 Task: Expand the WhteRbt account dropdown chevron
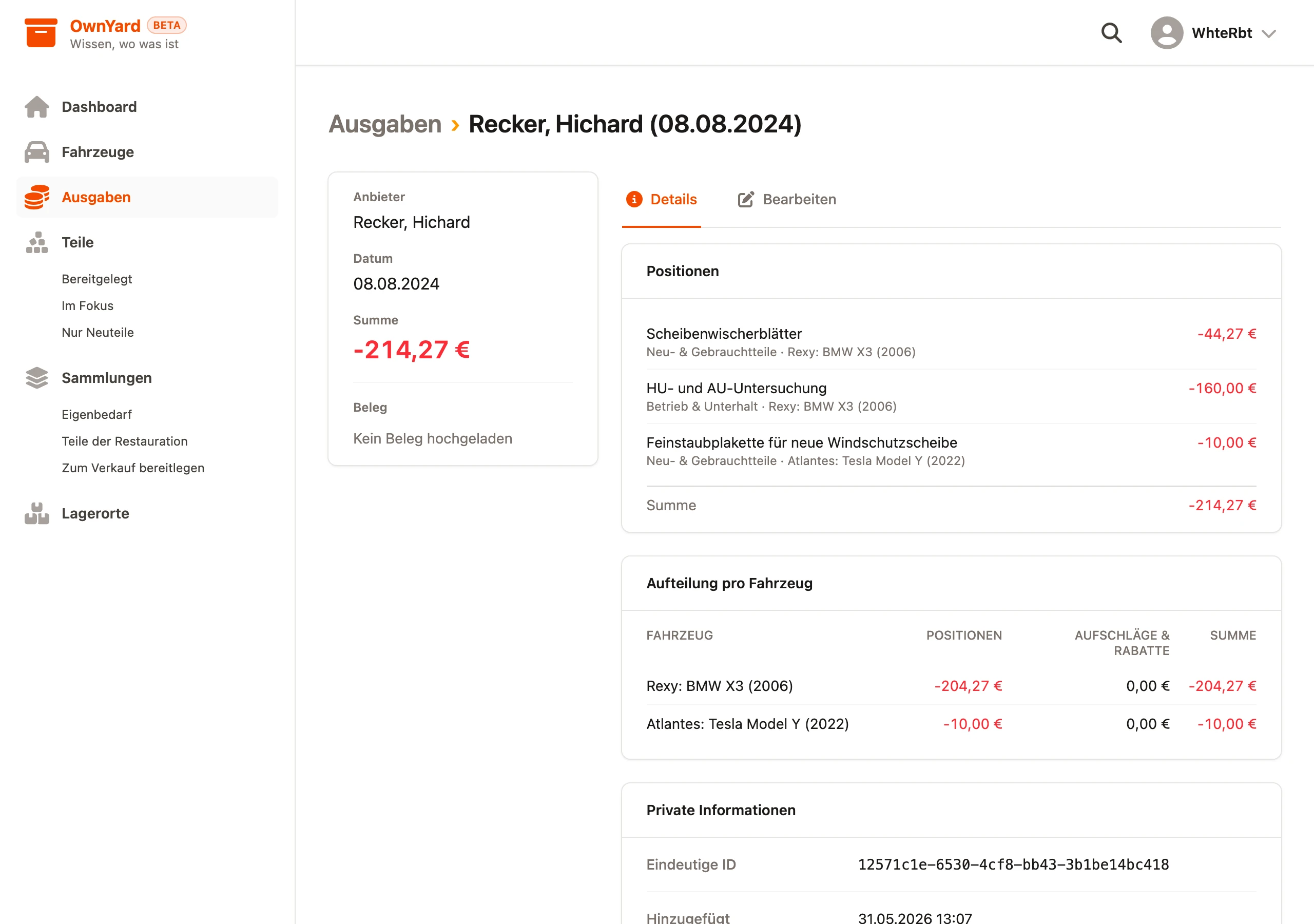coord(1269,34)
